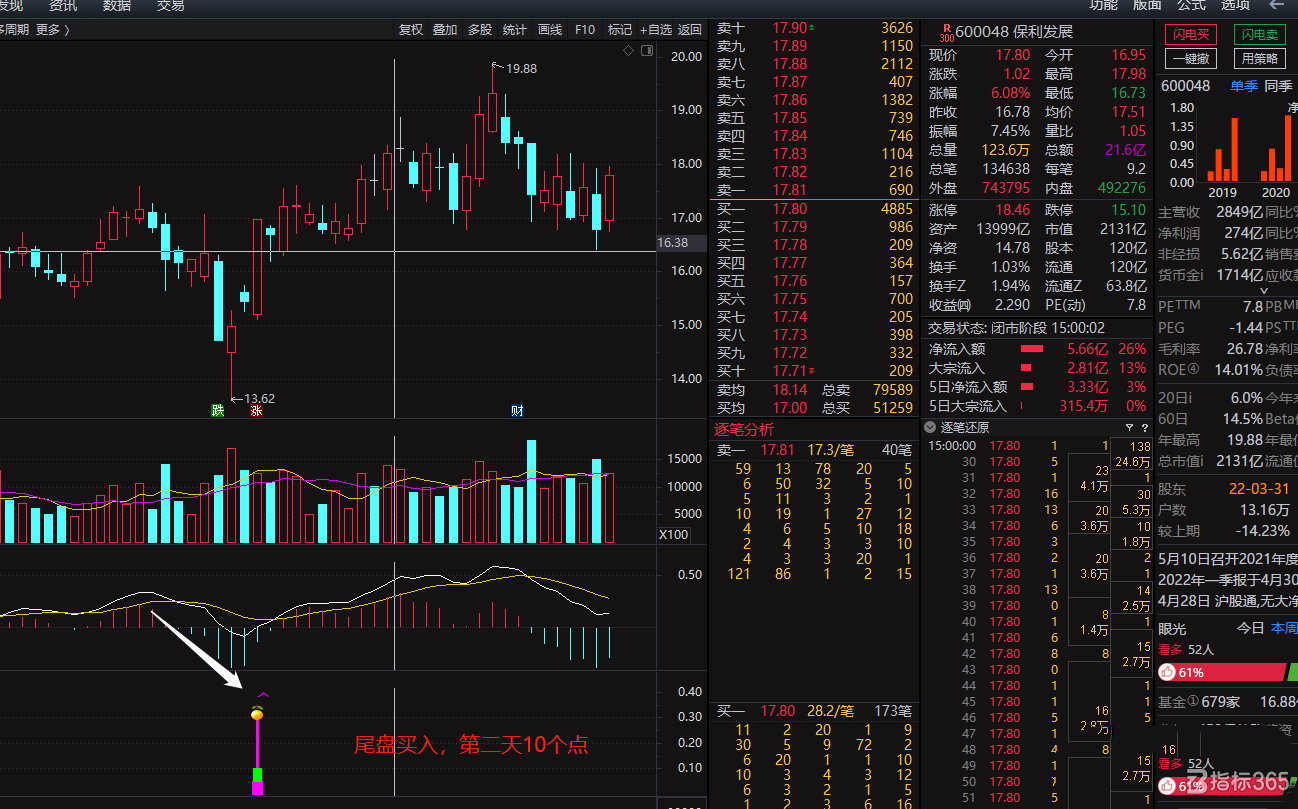Click the thumbs-up icon beside 61%
Image resolution: width=1298 pixels, height=809 pixels.
pyautogui.click(x=1167, y=672)
